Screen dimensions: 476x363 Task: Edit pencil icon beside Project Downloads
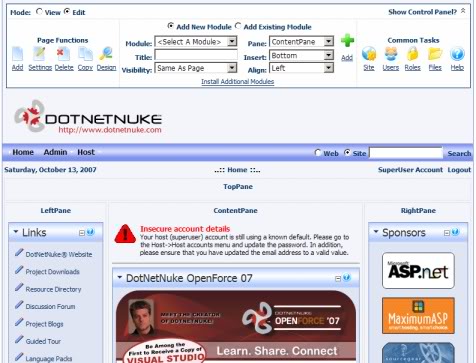point(19,270)
